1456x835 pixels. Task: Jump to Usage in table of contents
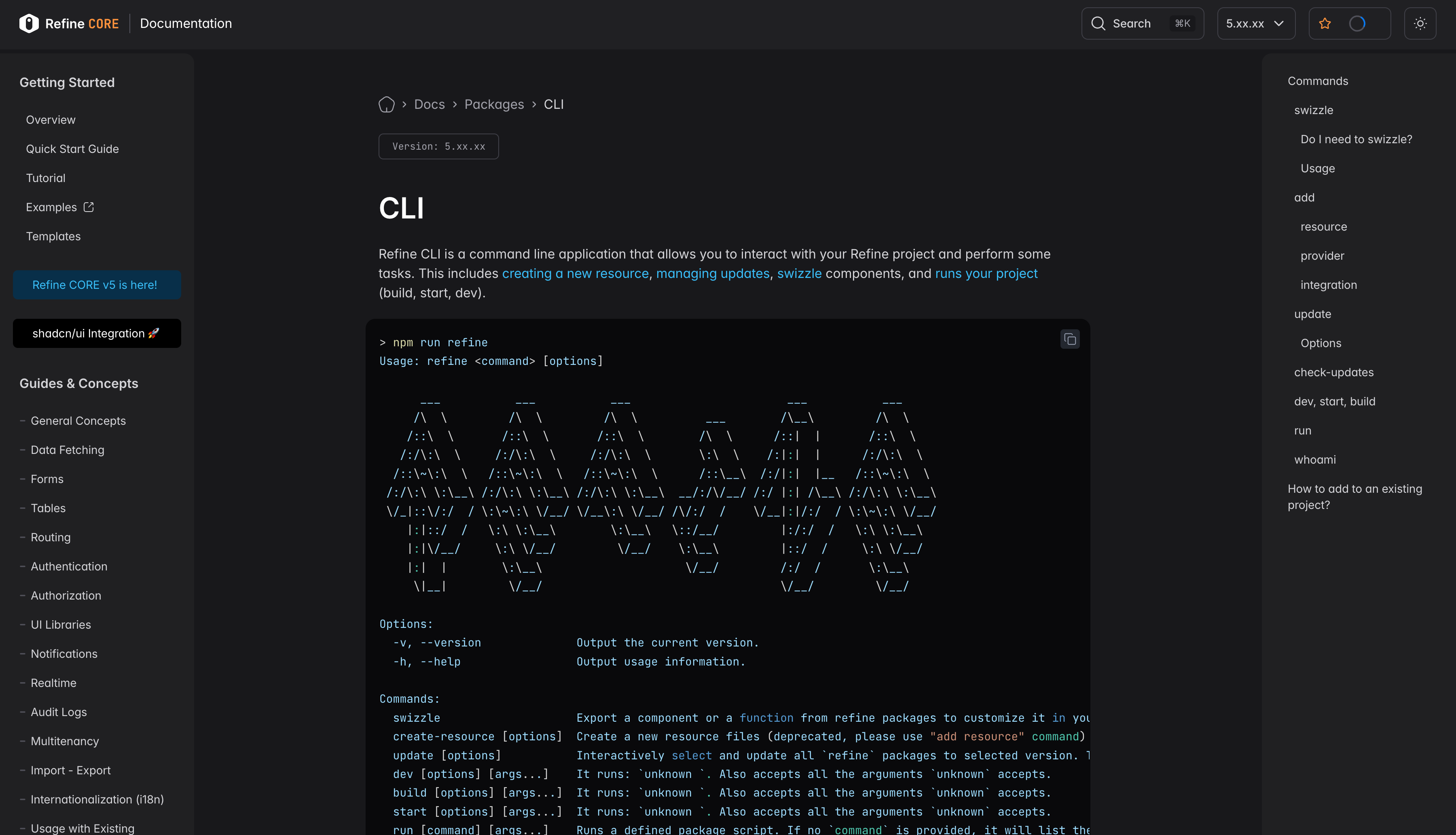pos(1317,169)
